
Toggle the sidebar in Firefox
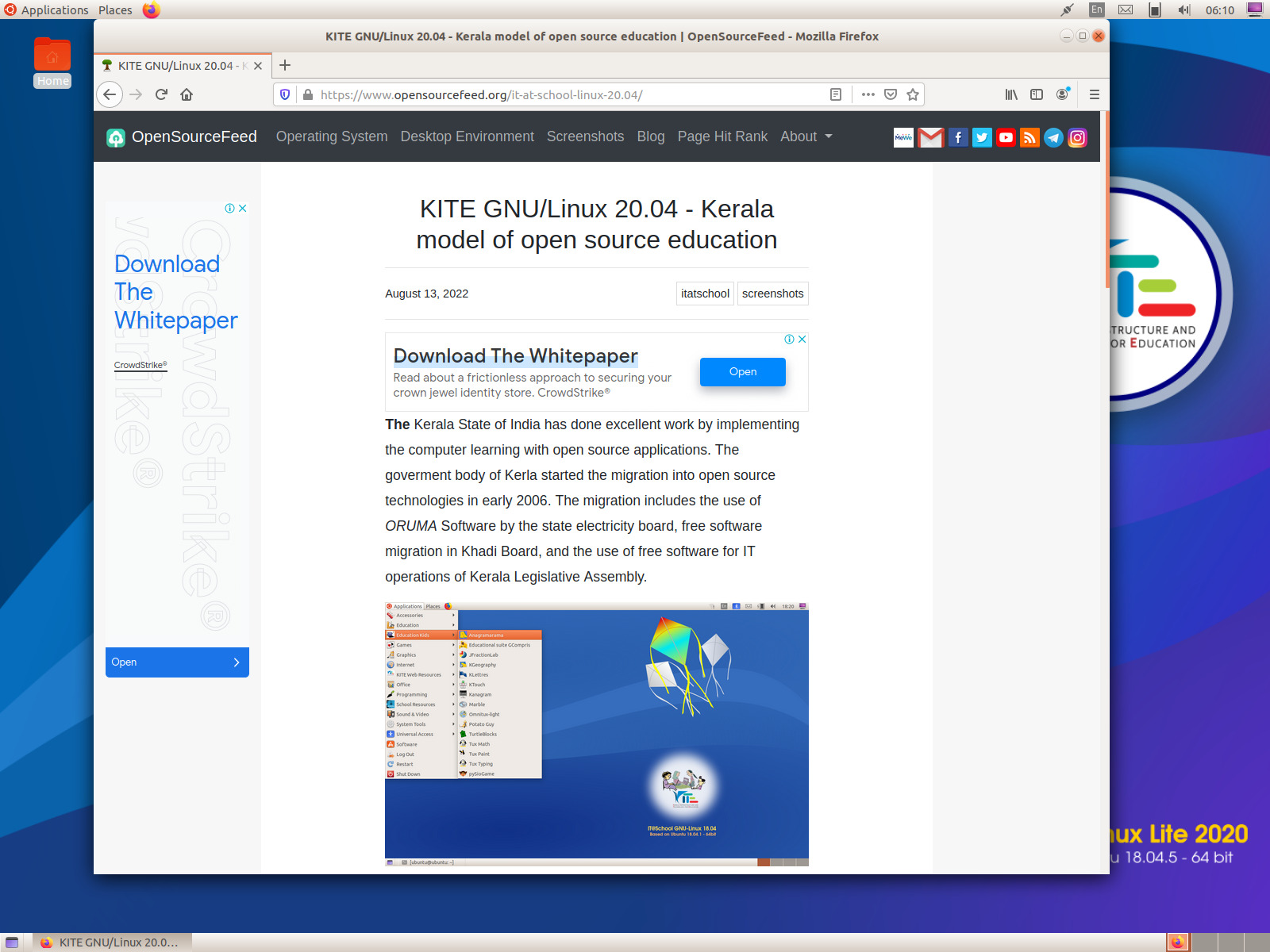tap(1037, 94)
